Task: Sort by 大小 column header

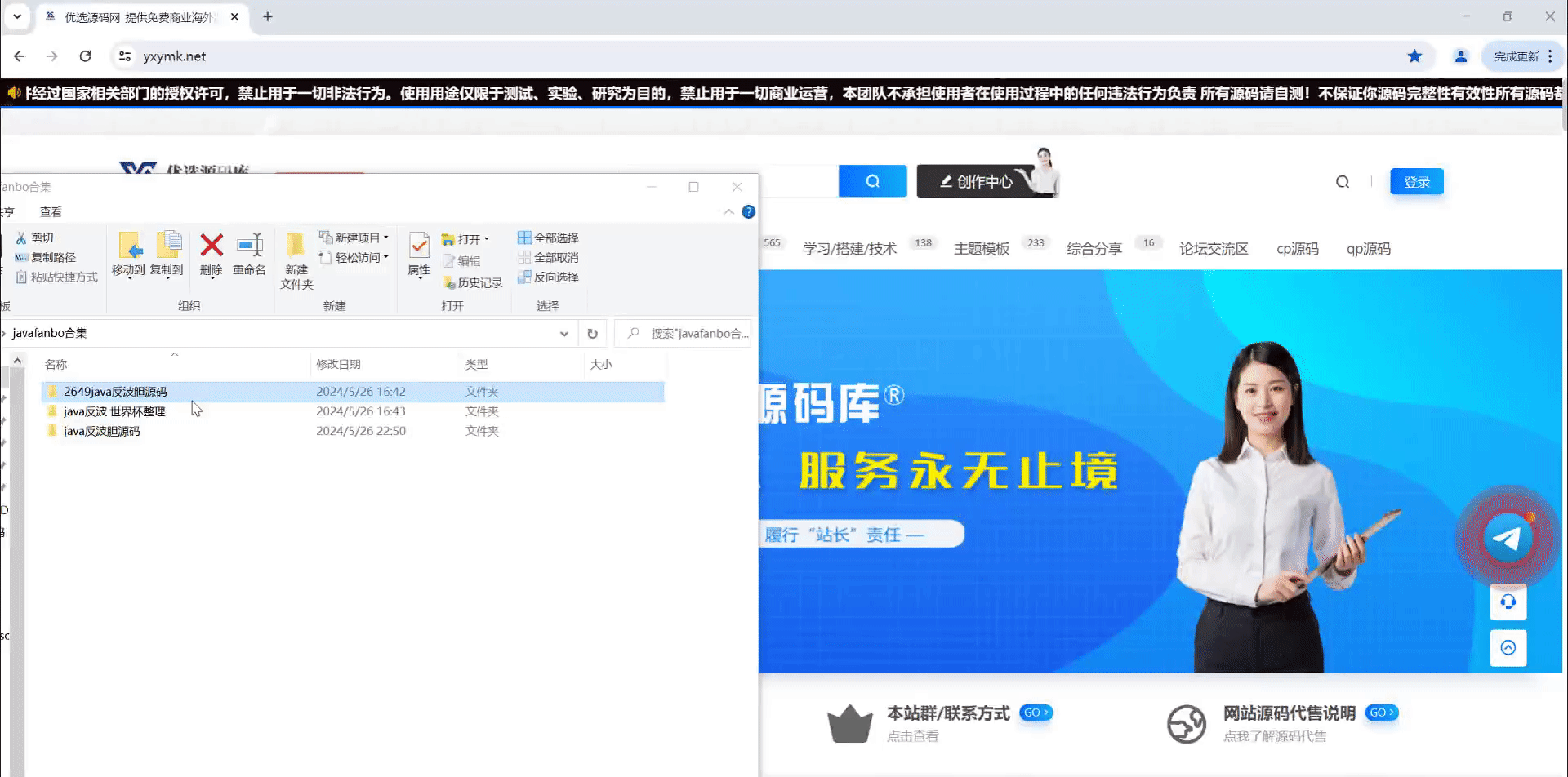Action: tap(624, 364)
